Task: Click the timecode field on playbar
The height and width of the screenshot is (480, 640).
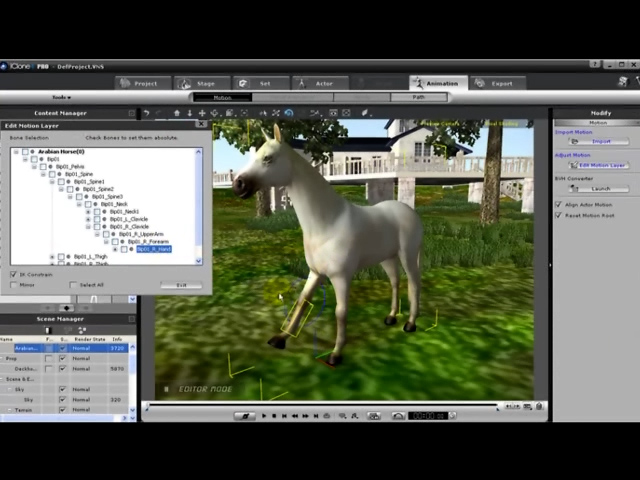Action: [428, 416]
